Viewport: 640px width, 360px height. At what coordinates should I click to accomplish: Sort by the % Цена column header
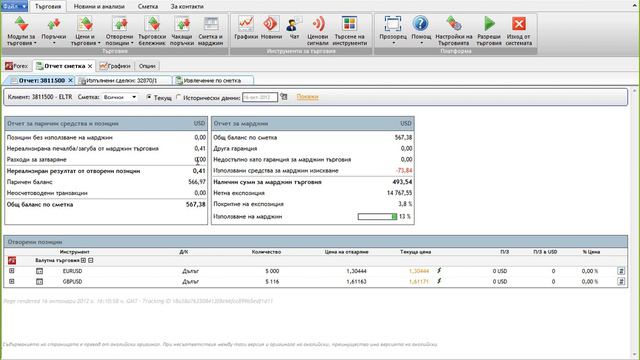click(x=591, y=252)
